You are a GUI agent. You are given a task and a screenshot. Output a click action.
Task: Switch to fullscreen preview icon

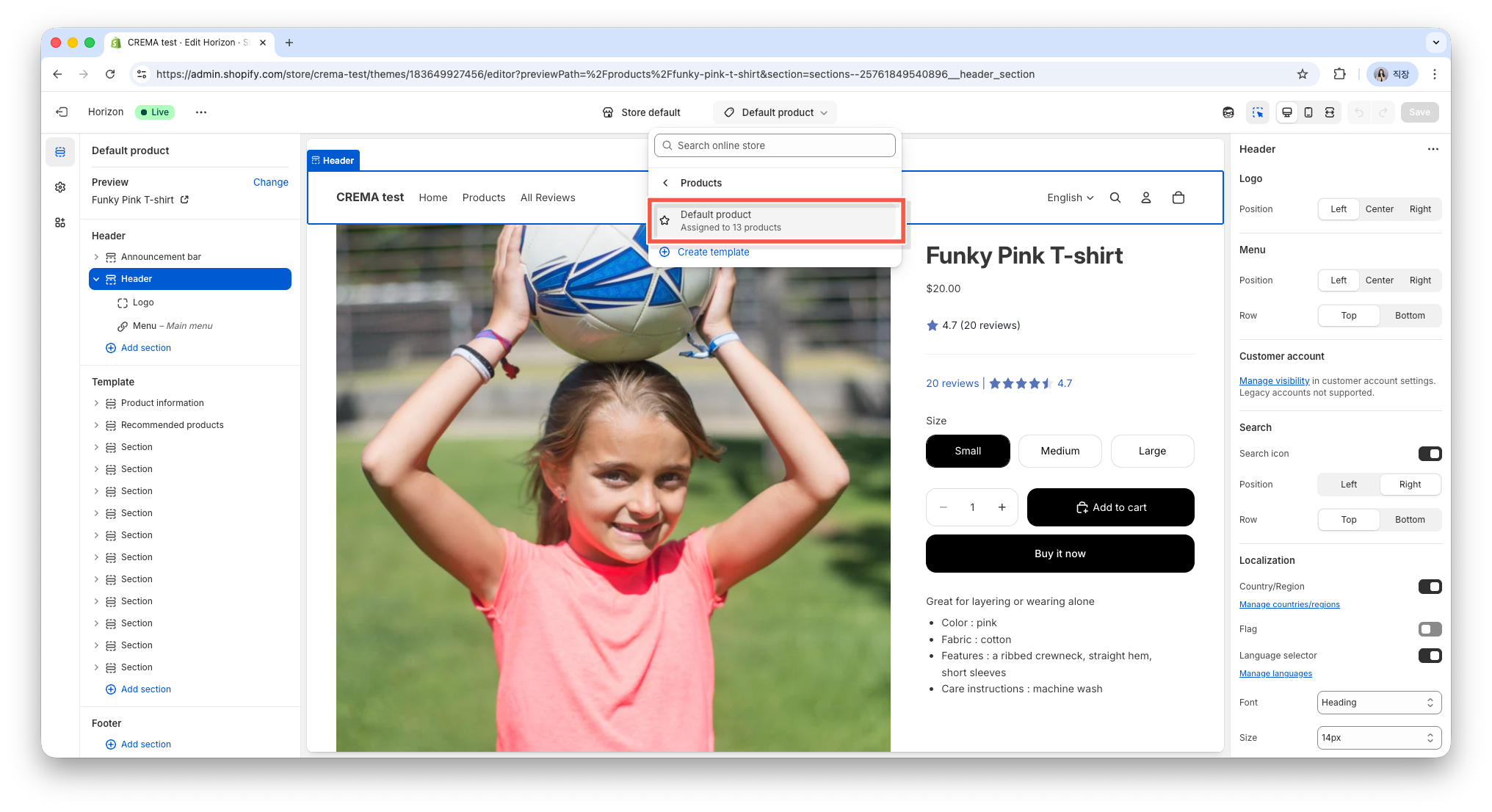click(x=1330, y=112)
